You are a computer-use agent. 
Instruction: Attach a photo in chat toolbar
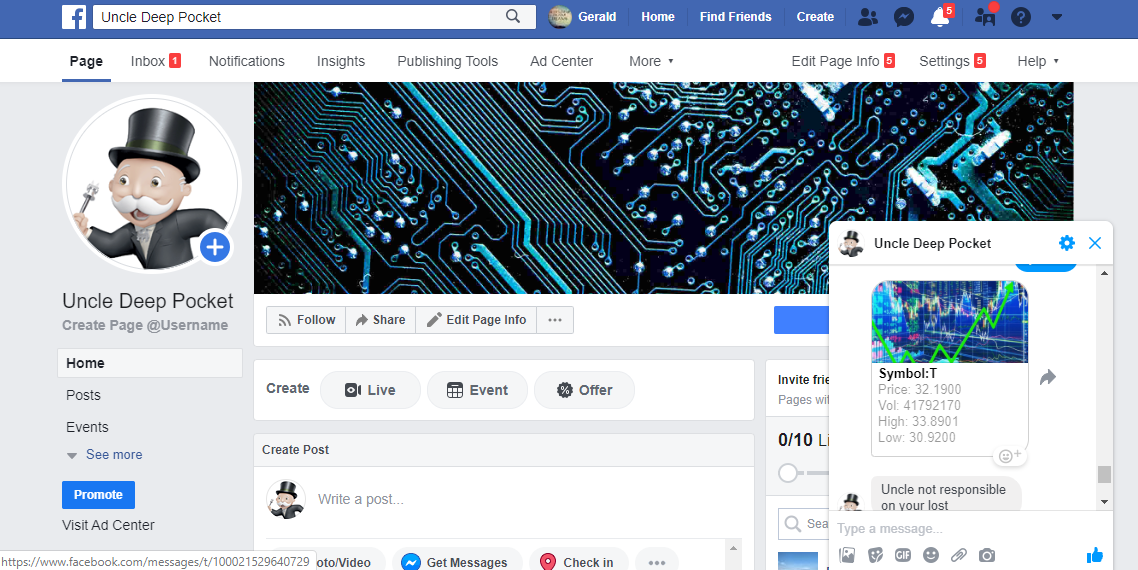click(x=847, y=555)
